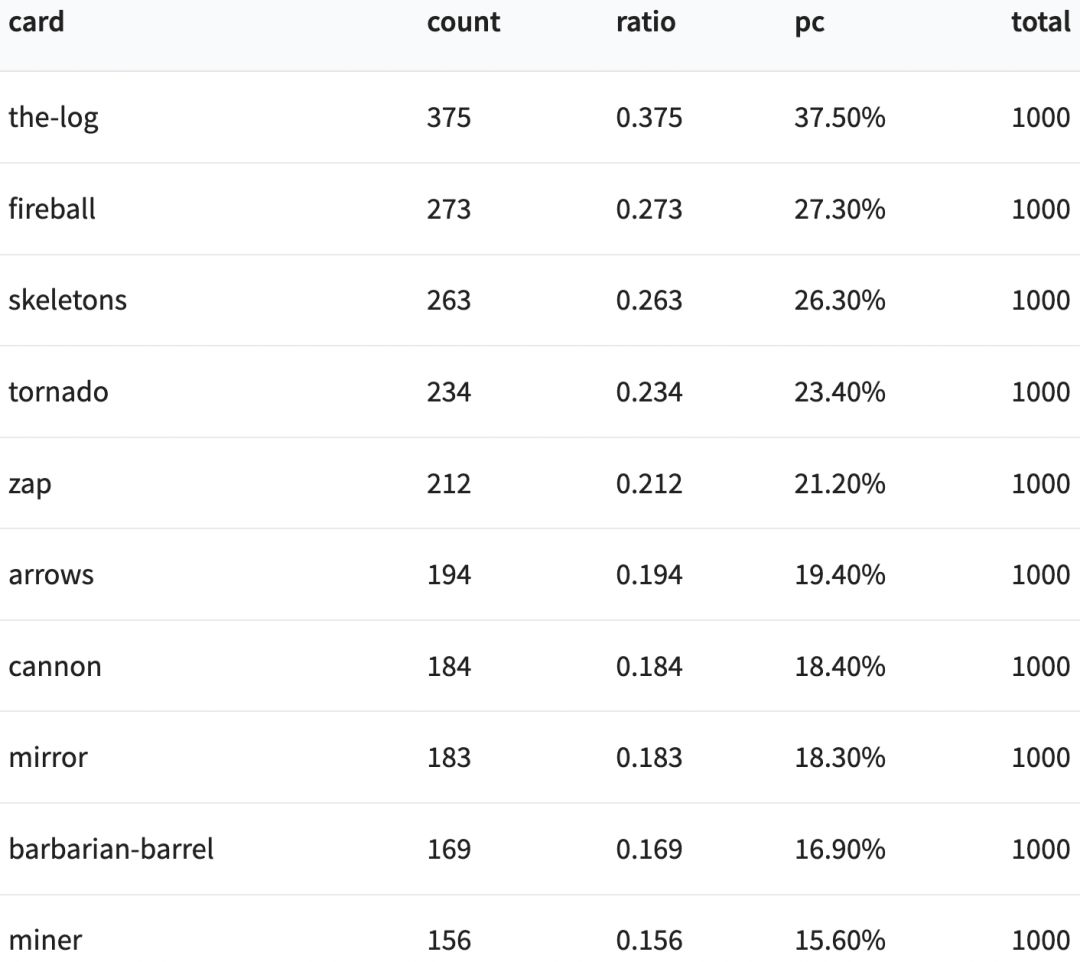
Task: Click the 'arrows' card cell
Action: [x=51, y=575]
